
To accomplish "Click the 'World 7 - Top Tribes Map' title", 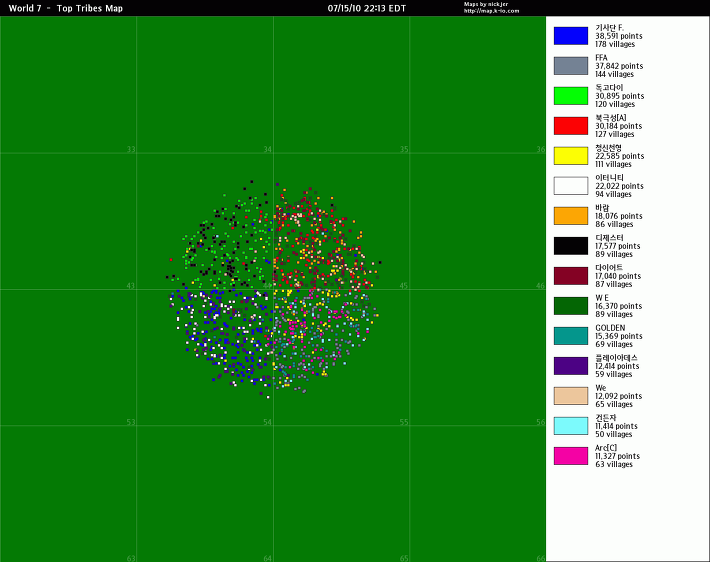I will point(66,8).
